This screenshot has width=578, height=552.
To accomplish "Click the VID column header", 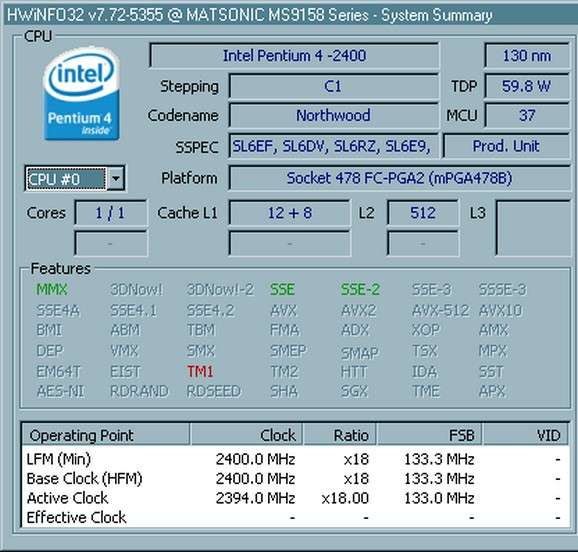I will coord(526,435).
